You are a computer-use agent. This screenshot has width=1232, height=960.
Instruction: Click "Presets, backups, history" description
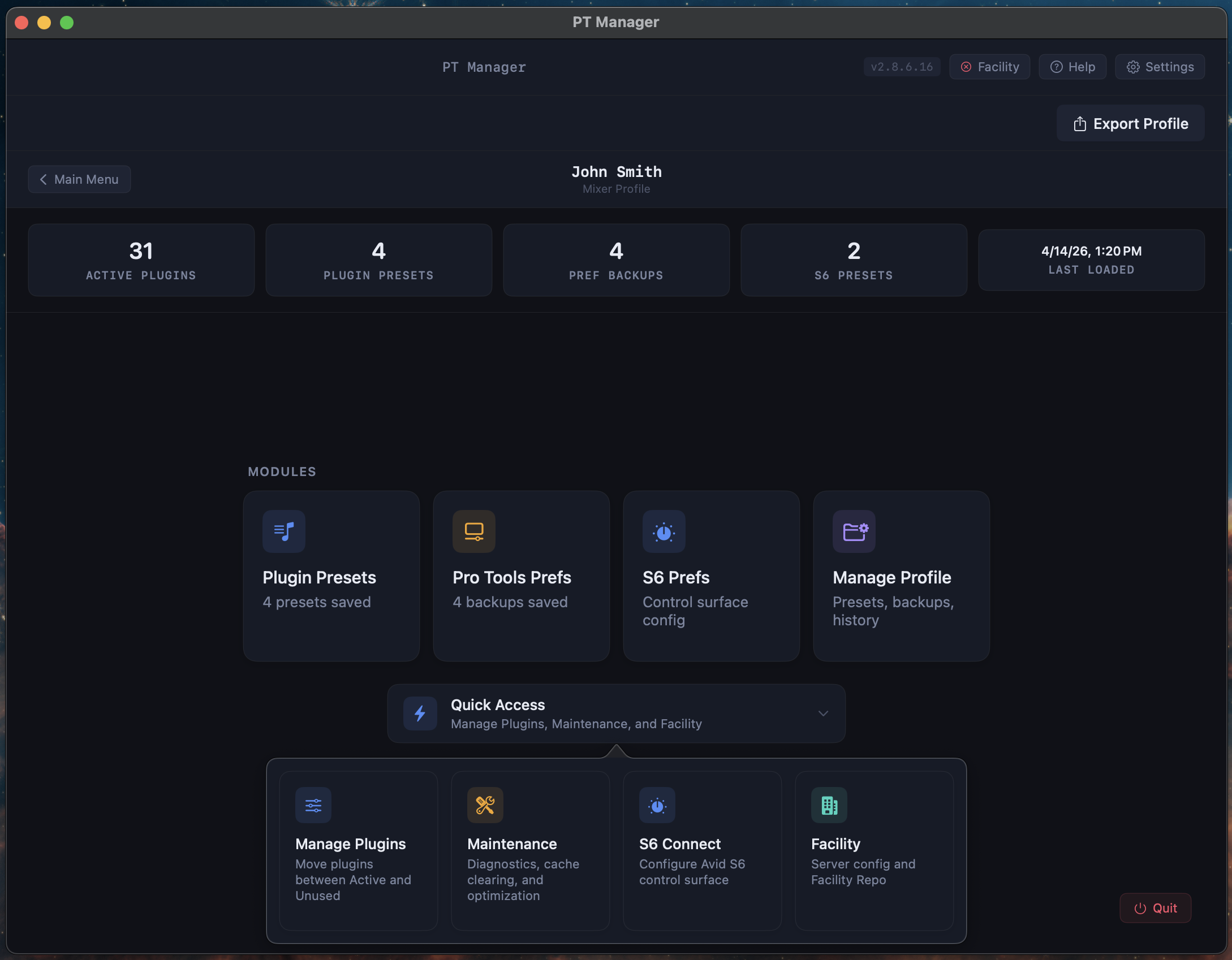point(893,611)
